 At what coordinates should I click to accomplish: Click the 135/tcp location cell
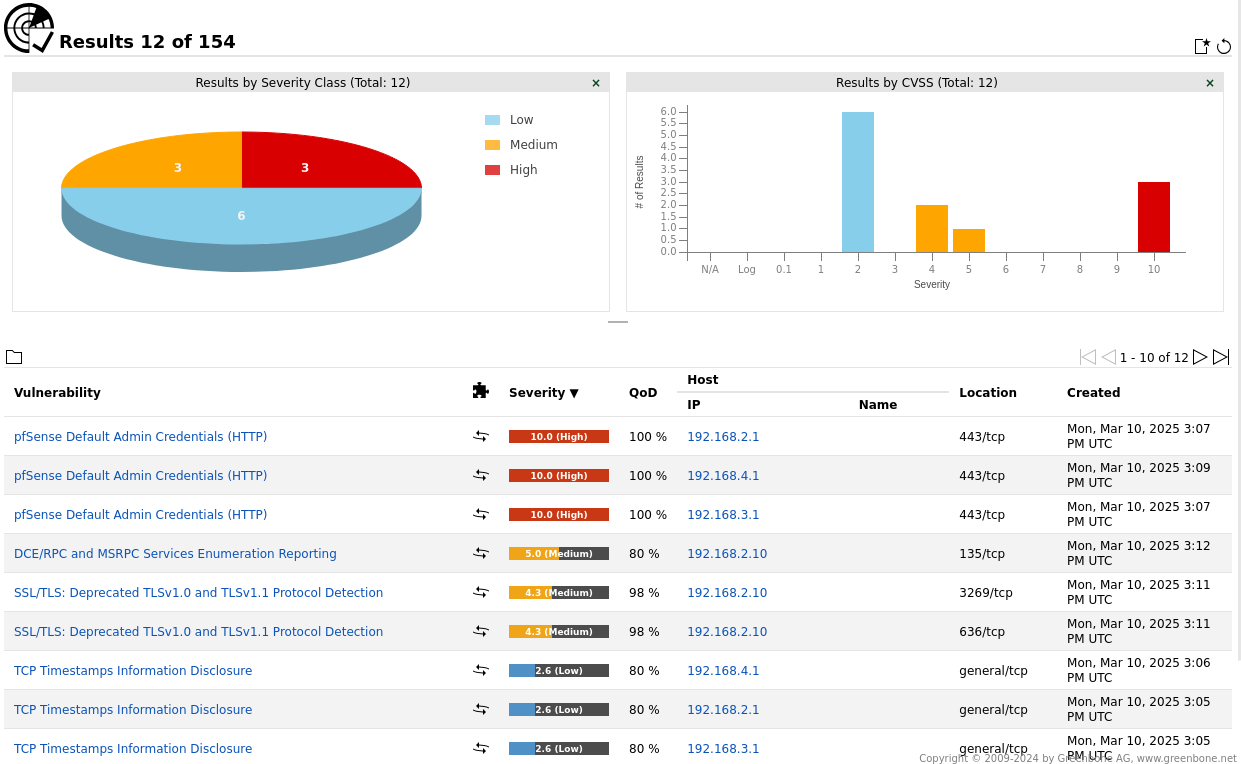pyautogui.click(x=982, y=554)
